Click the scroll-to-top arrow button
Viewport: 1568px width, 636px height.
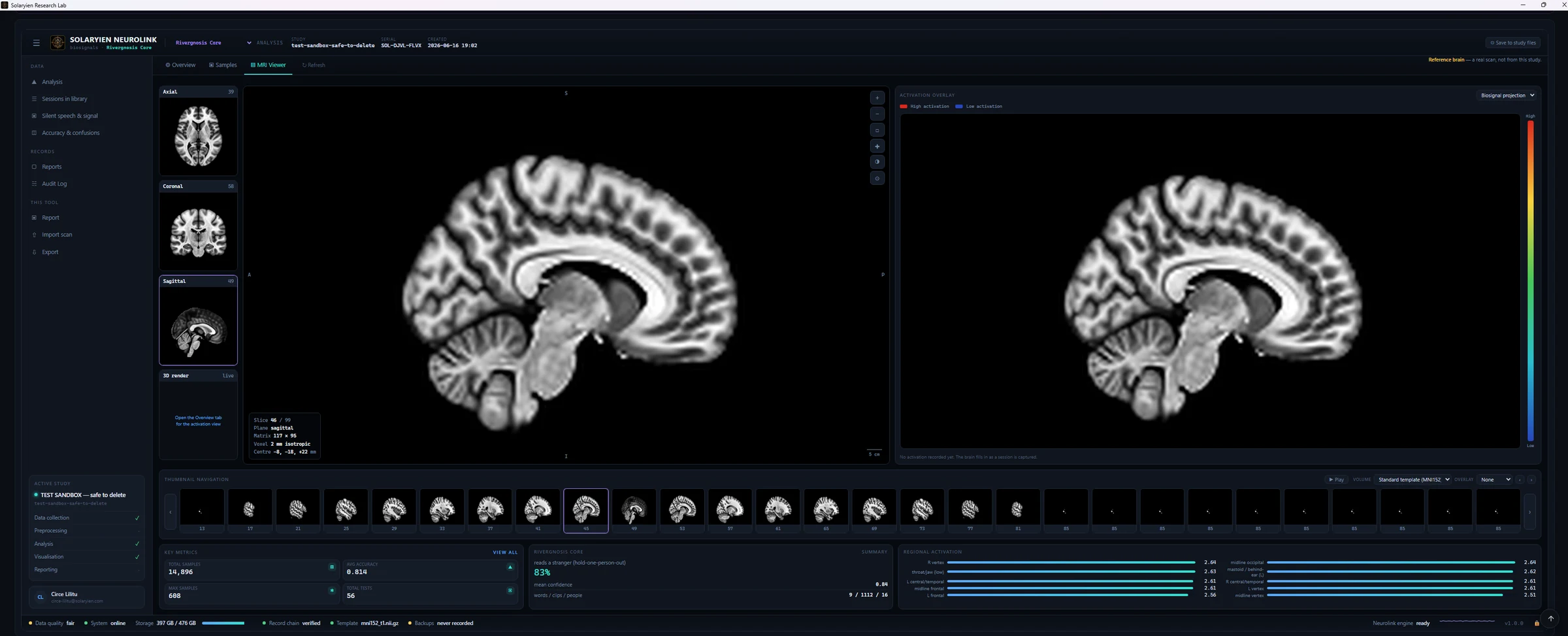point(1550,618)
